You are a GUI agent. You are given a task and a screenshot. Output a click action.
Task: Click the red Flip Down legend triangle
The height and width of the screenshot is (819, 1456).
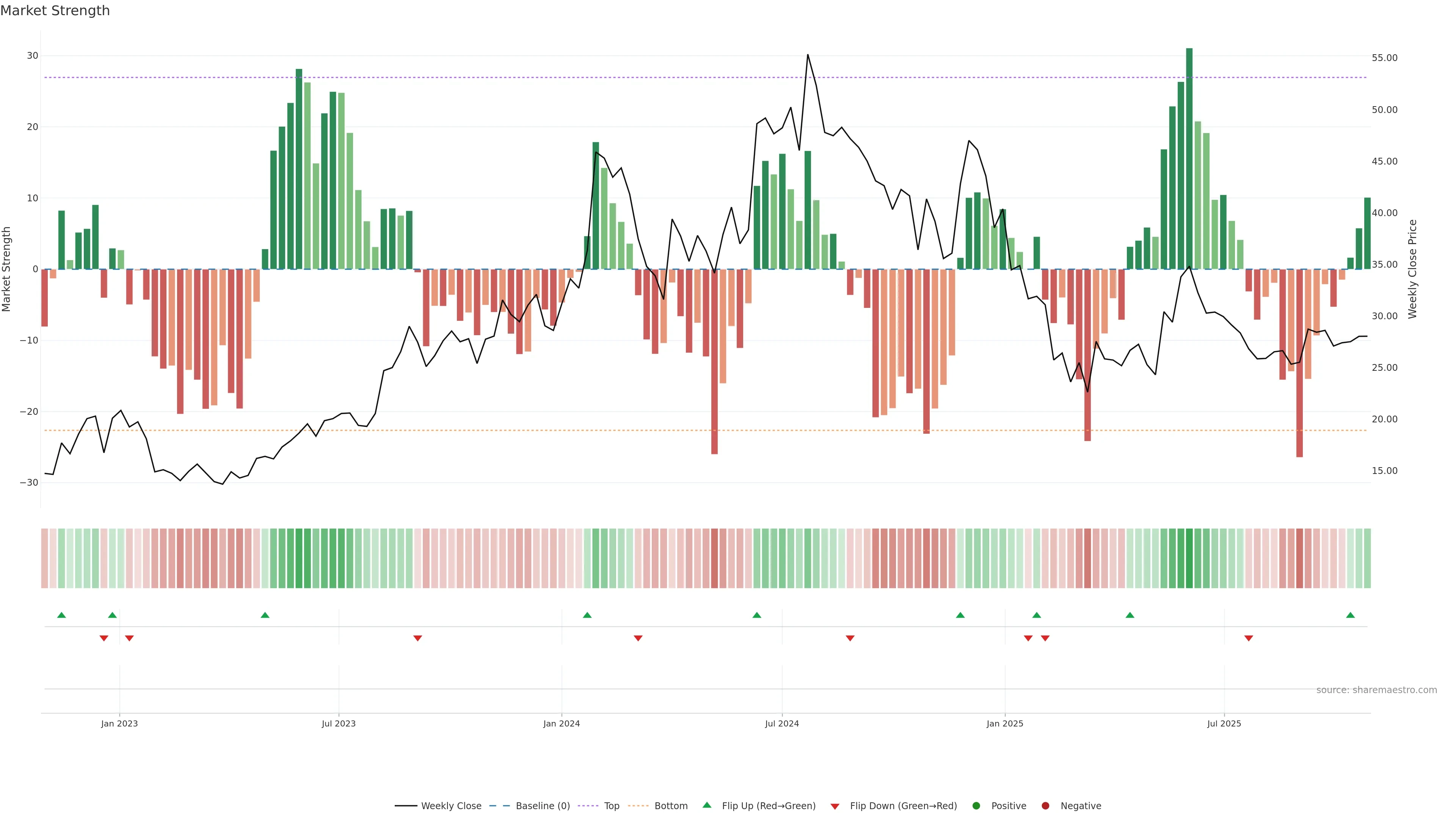click(835, 806)
